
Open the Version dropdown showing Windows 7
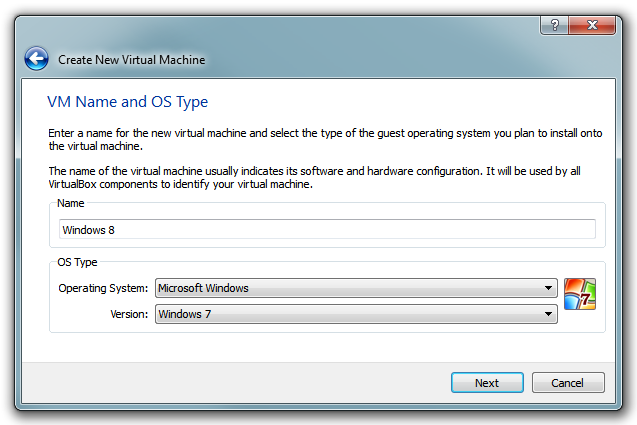click(356, 314)
